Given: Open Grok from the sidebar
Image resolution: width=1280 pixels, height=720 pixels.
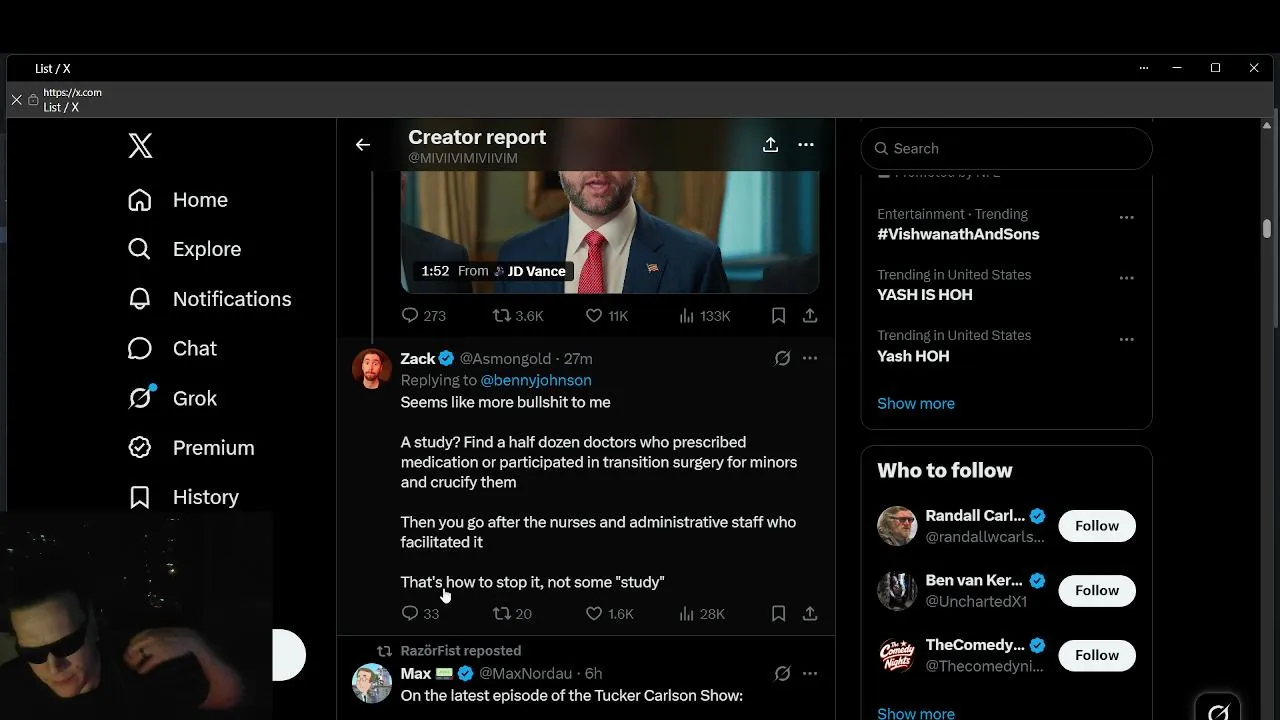Looking at the screenshot, I should coord(172,398).
